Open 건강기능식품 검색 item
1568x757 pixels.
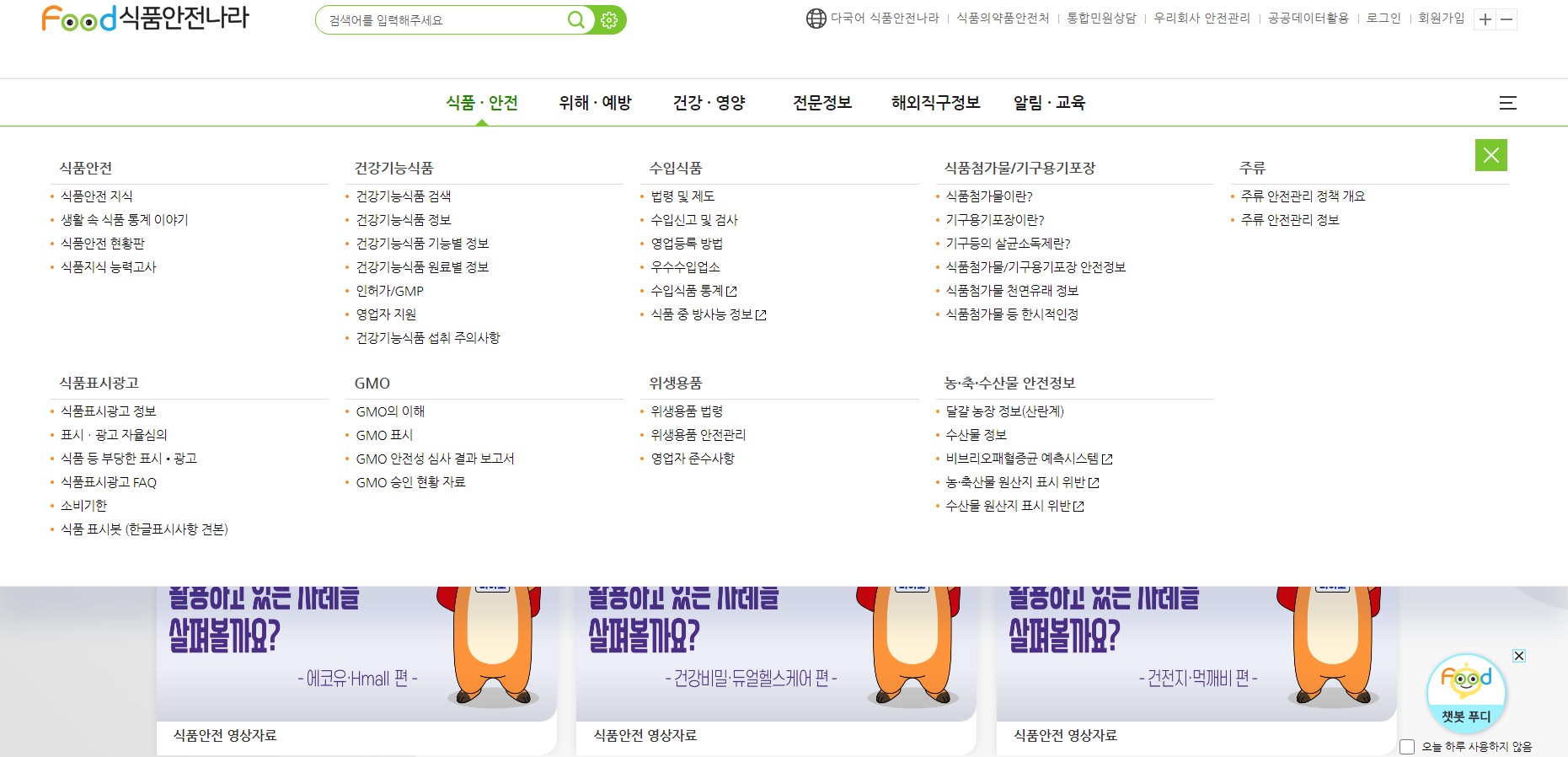click(x=404, y=196)
